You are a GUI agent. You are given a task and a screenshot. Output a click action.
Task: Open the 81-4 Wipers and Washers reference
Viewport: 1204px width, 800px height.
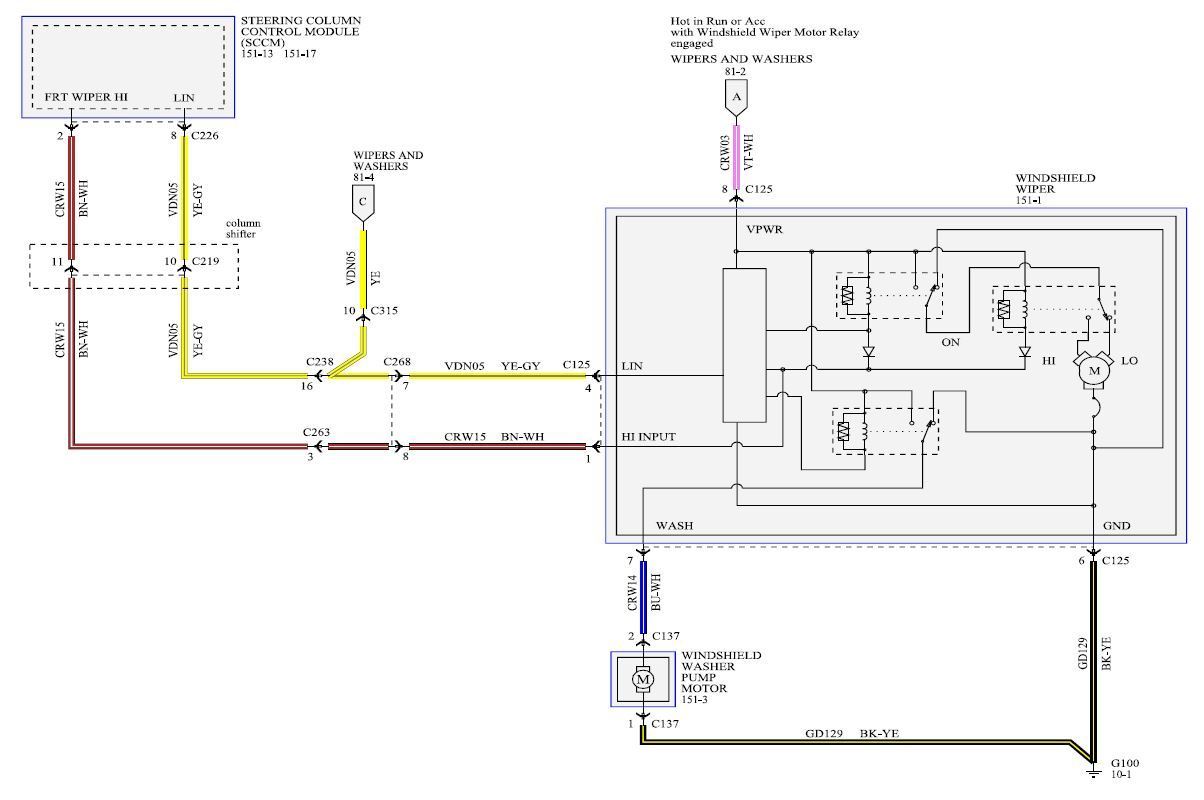[x=364, y=177]
